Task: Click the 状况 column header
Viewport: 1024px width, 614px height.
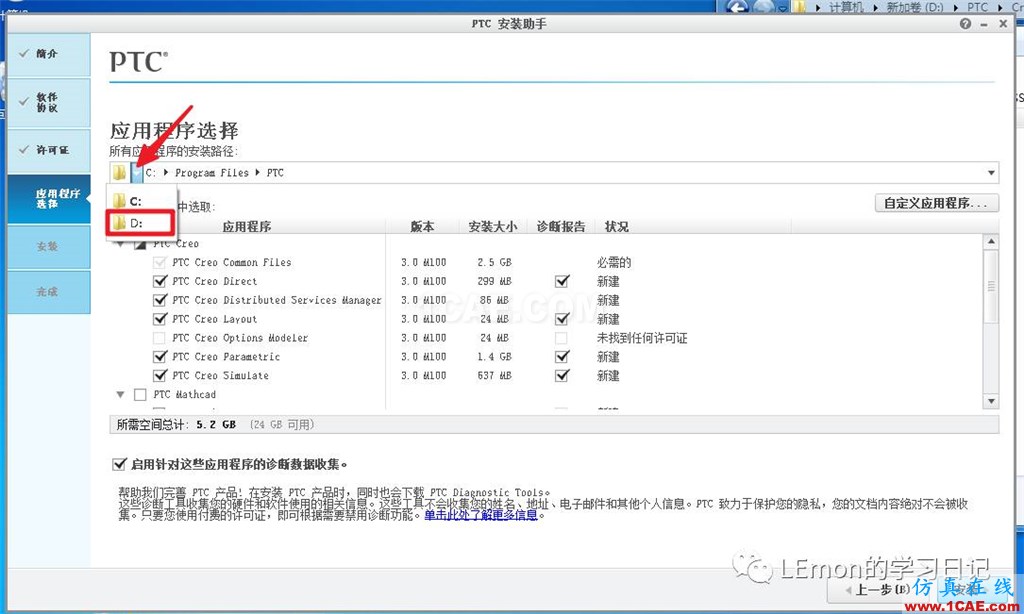Action: (616, 227)
